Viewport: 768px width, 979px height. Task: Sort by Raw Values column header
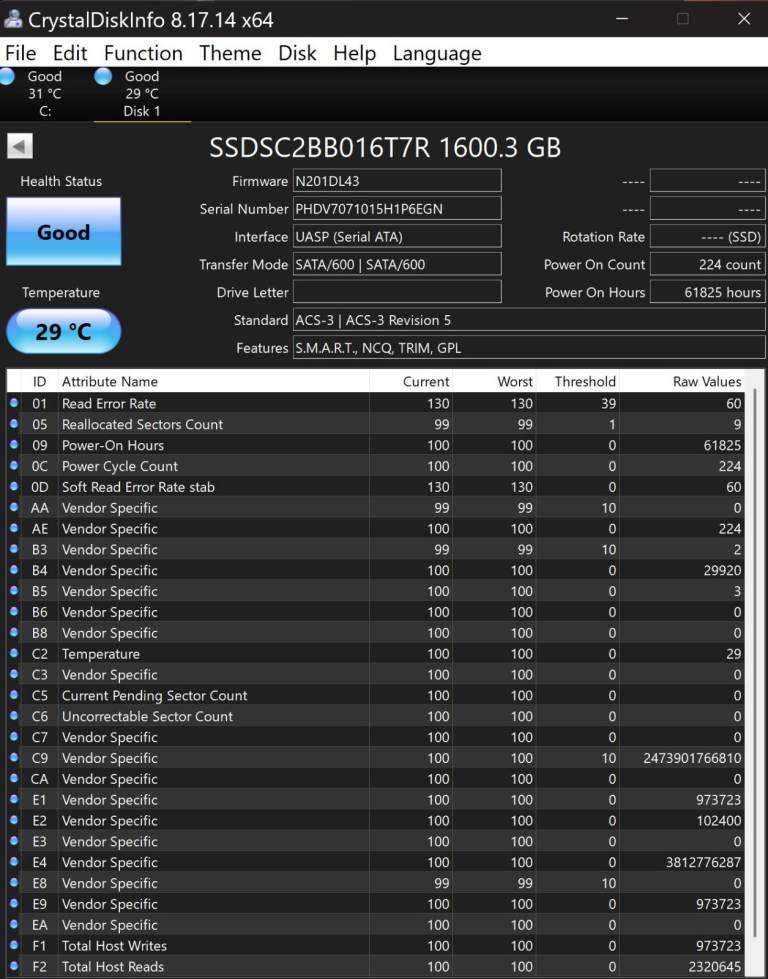(706, 381)
